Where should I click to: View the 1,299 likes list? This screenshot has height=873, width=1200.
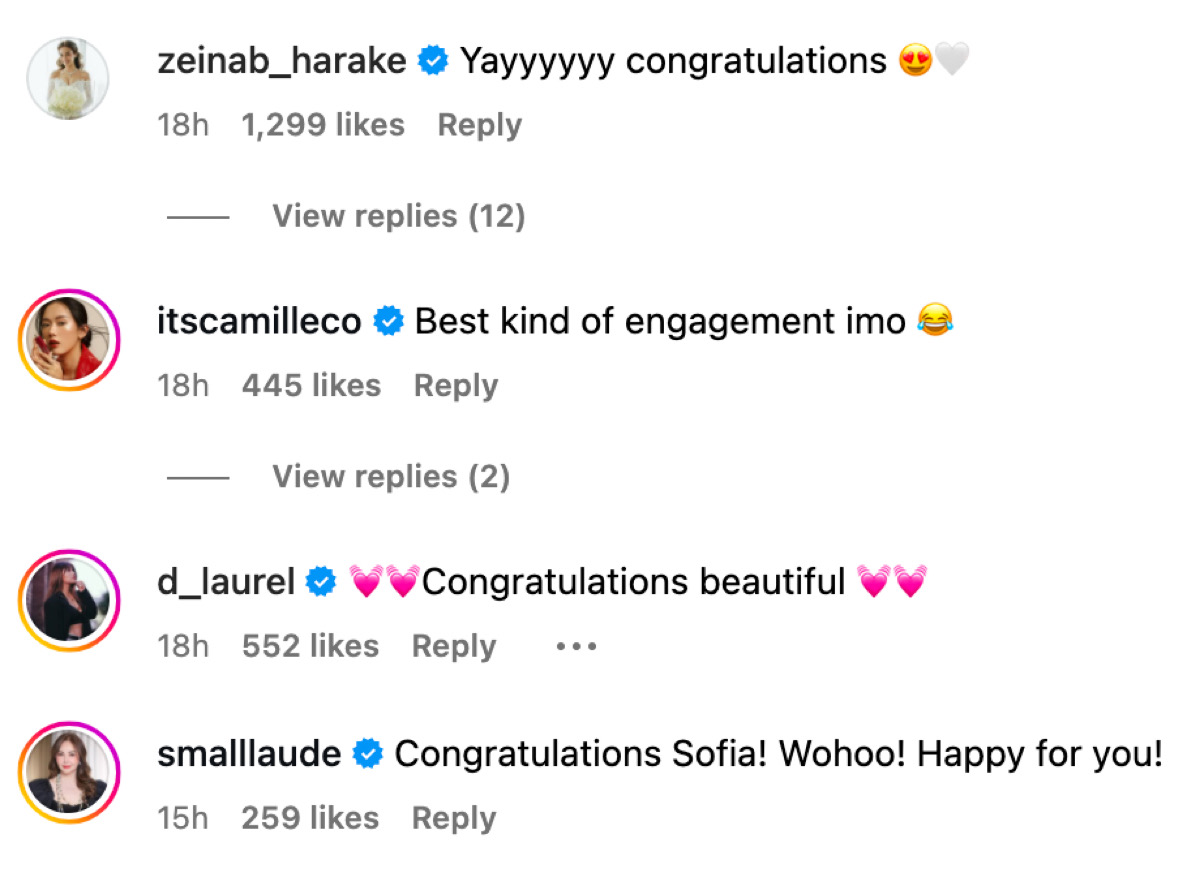pos(323,126)
